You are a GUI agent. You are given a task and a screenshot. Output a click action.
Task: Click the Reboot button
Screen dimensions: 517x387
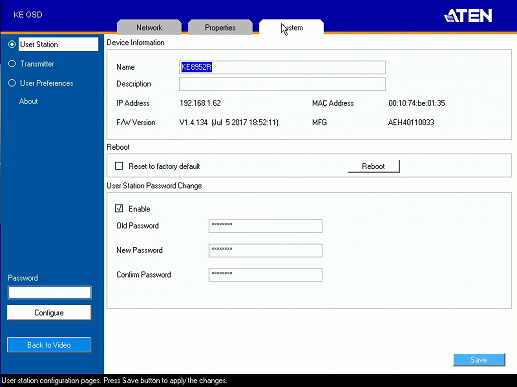[373, 166]
